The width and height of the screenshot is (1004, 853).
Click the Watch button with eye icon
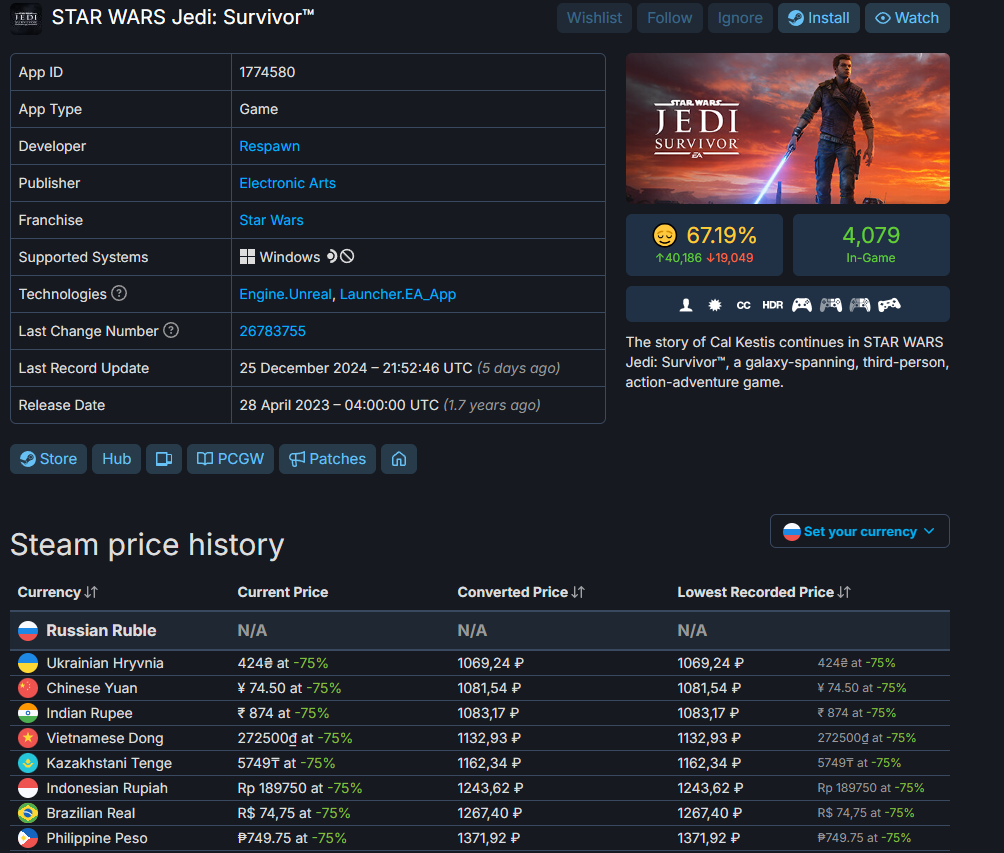coord(907,18)
